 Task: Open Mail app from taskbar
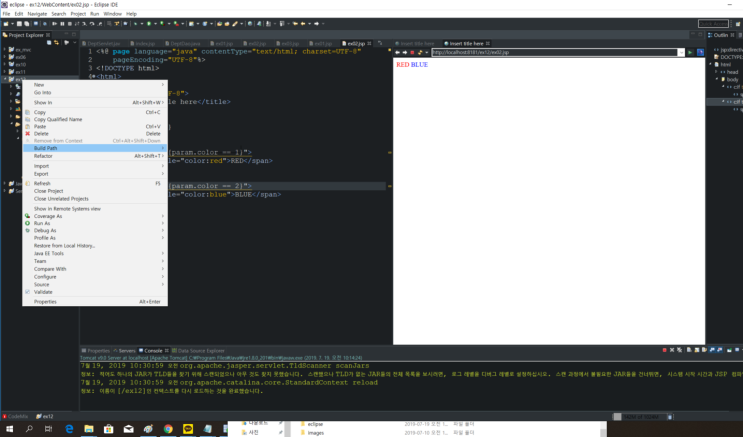point(128,429)
